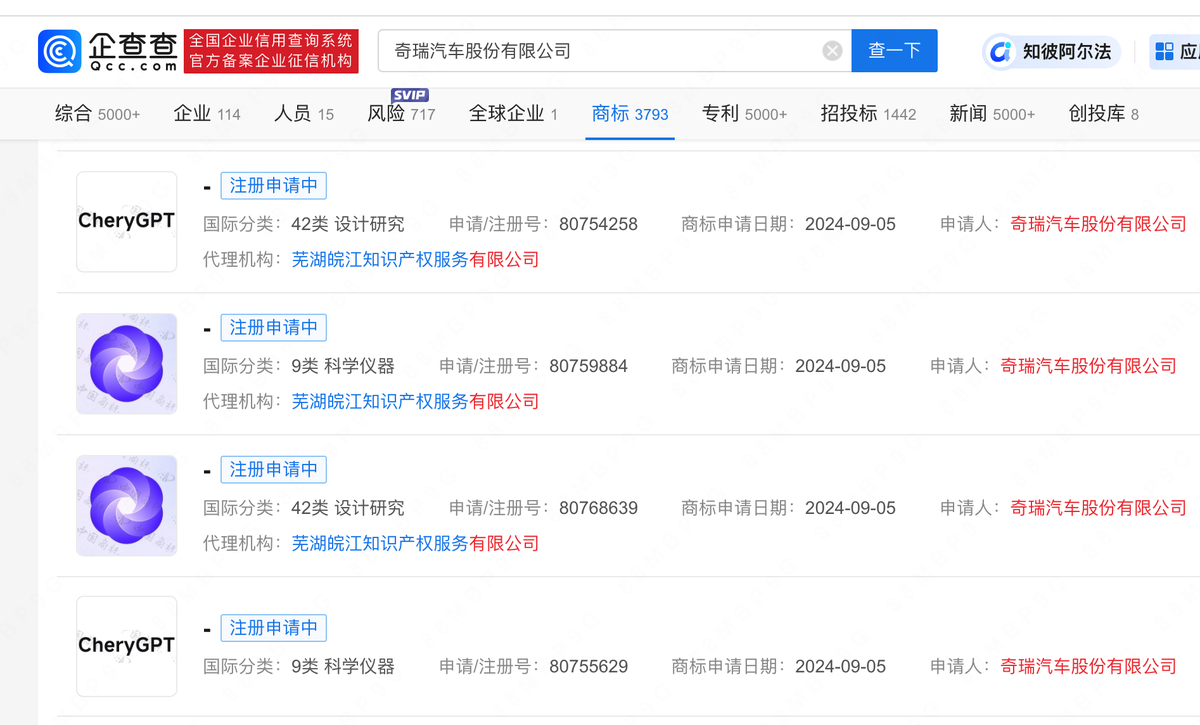Open the second purple spiral trademark thumbnail
The width and height of the screenshot is (1200, 725).
point(126,506)
